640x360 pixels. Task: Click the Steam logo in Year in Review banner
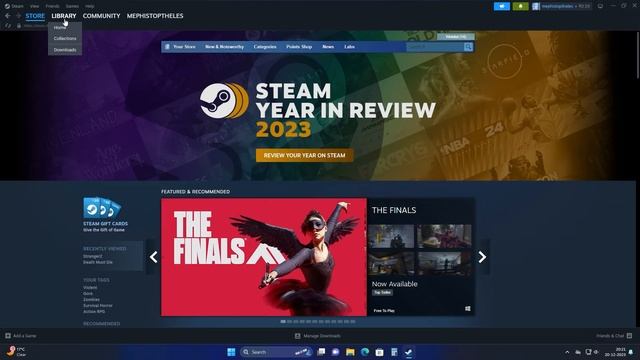[x=224, y=100]
